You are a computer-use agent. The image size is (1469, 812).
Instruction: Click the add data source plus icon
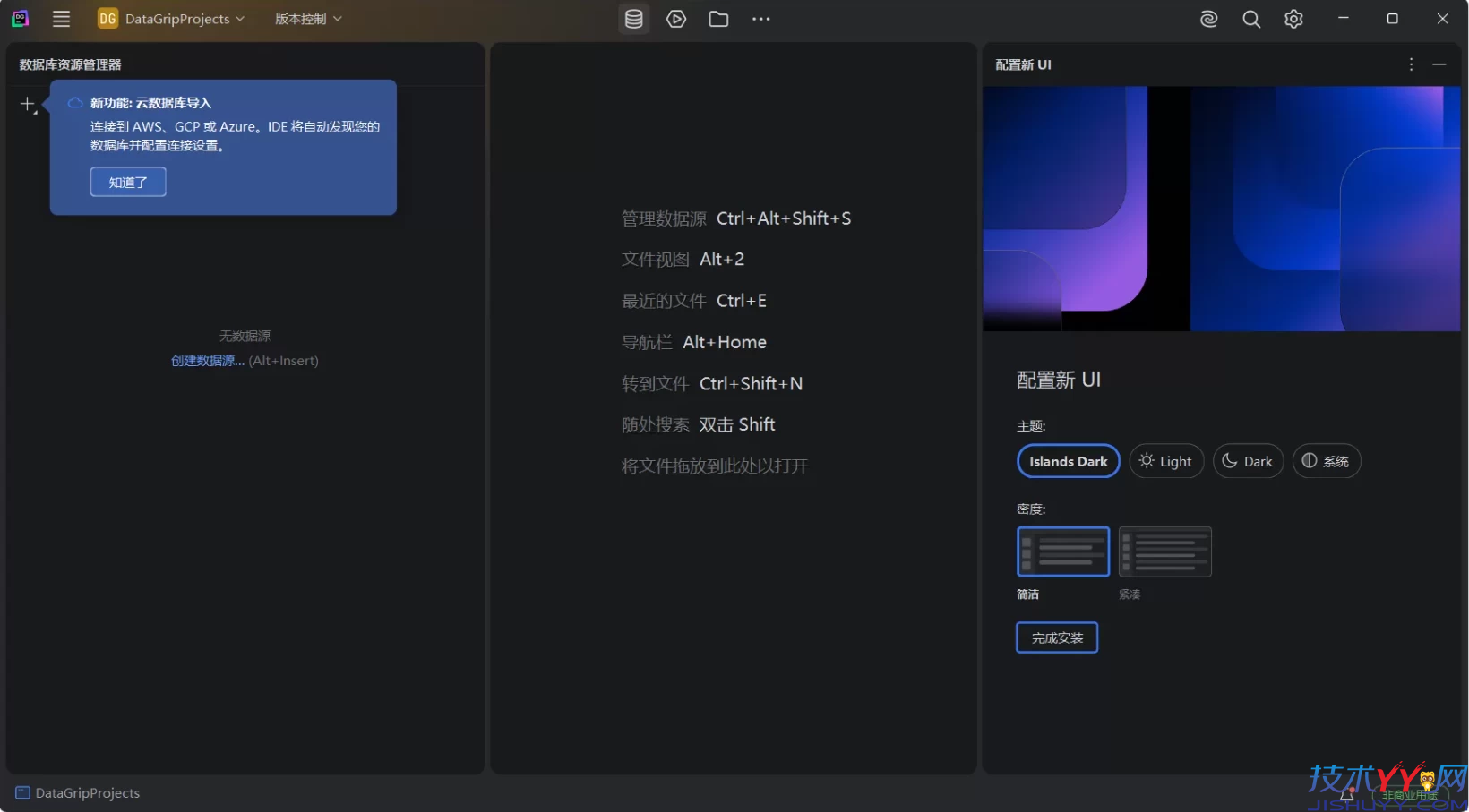click(x=27, y=104)
